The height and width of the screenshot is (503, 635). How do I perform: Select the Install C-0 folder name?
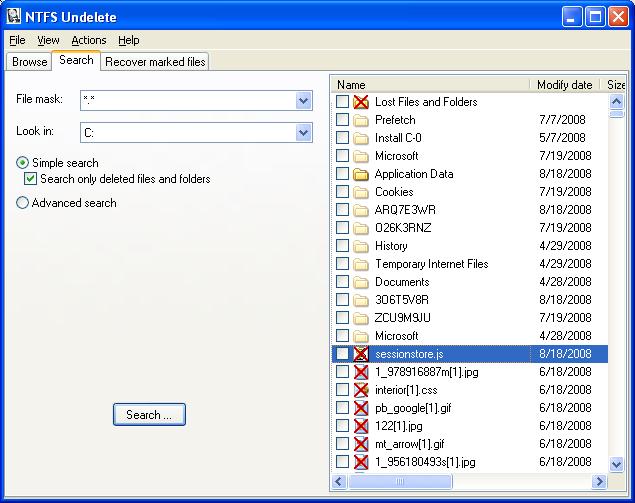pyautogui.click(x=398, y=138)
